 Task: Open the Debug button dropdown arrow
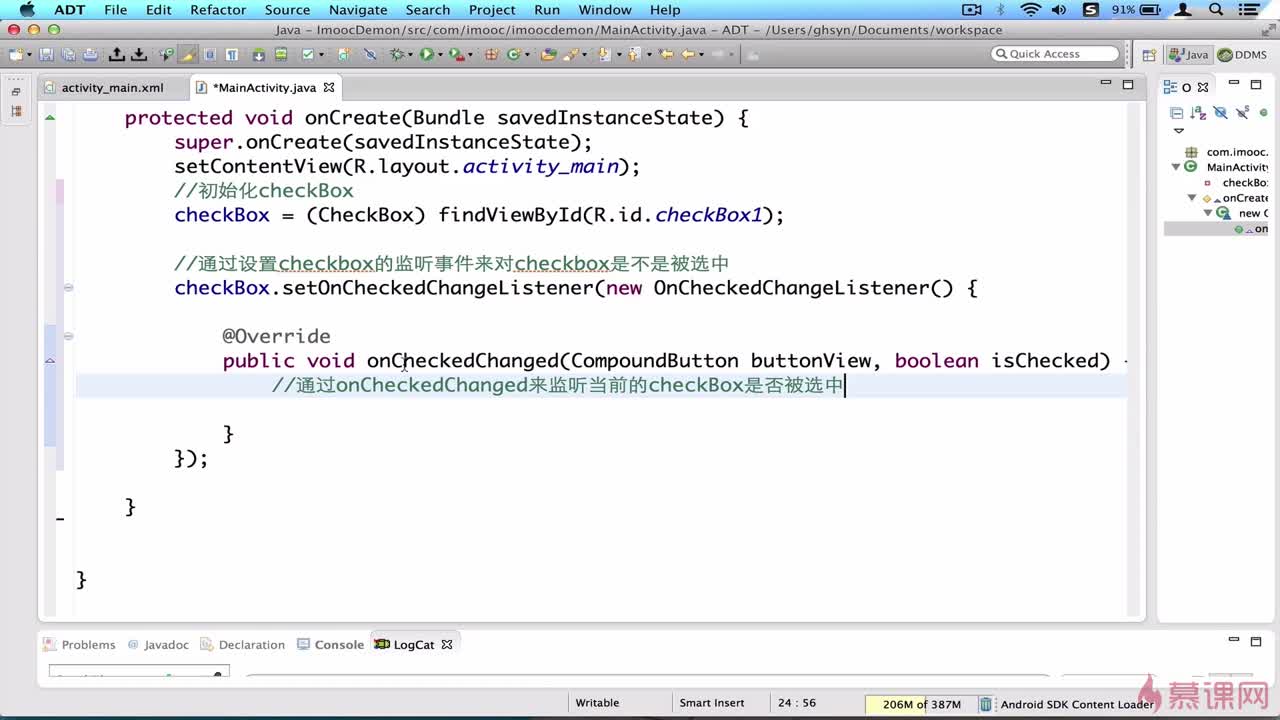click(411, 54)
